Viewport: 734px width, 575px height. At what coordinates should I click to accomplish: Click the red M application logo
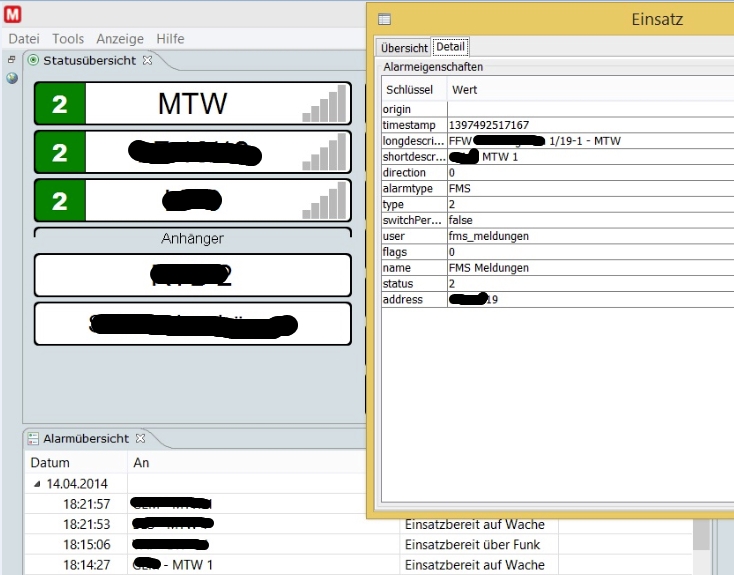[13, 15]
